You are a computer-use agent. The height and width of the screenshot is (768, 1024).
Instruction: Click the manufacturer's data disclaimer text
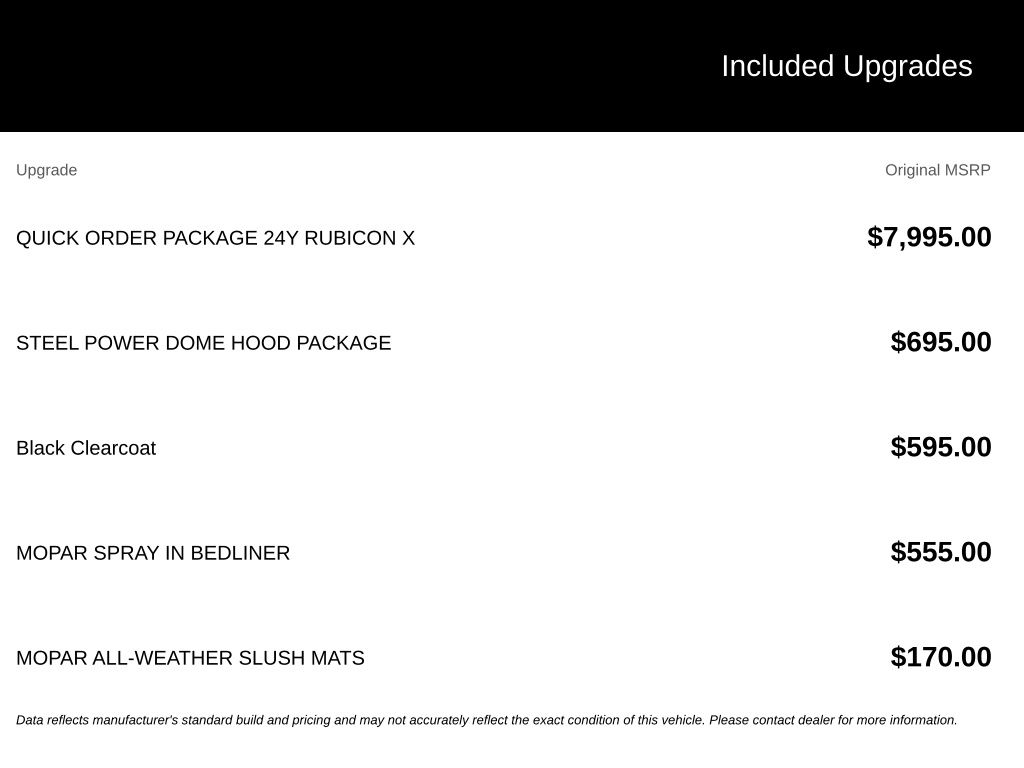point(487,720)
